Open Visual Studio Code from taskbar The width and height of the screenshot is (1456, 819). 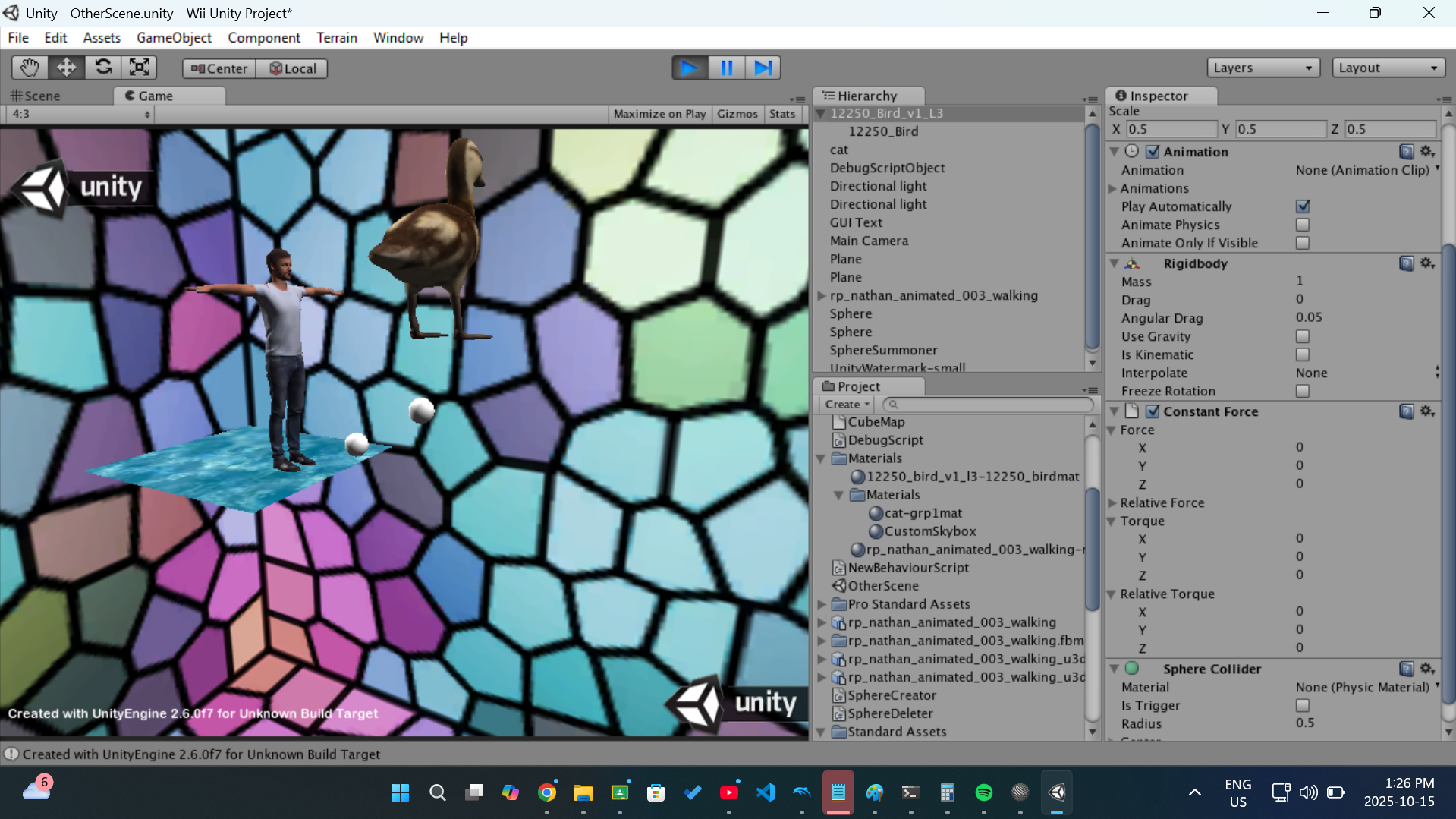[x=766, y=792]
